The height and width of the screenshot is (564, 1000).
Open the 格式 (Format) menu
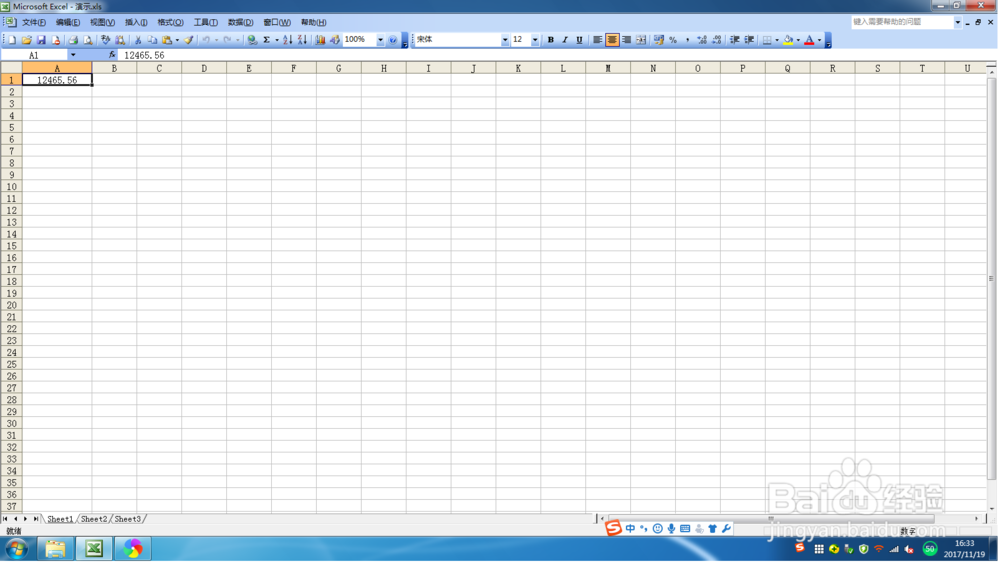tap(170, 22)
